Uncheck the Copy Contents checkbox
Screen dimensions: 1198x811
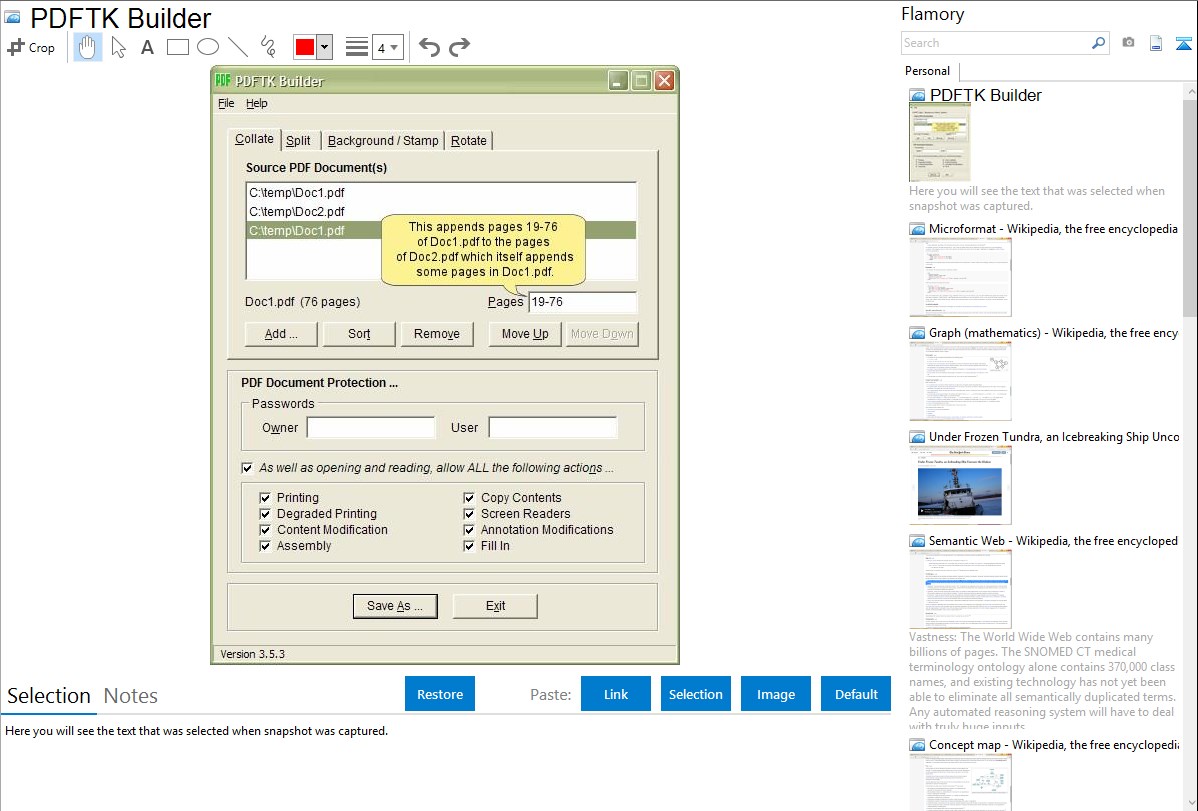[x=469, y=498]
